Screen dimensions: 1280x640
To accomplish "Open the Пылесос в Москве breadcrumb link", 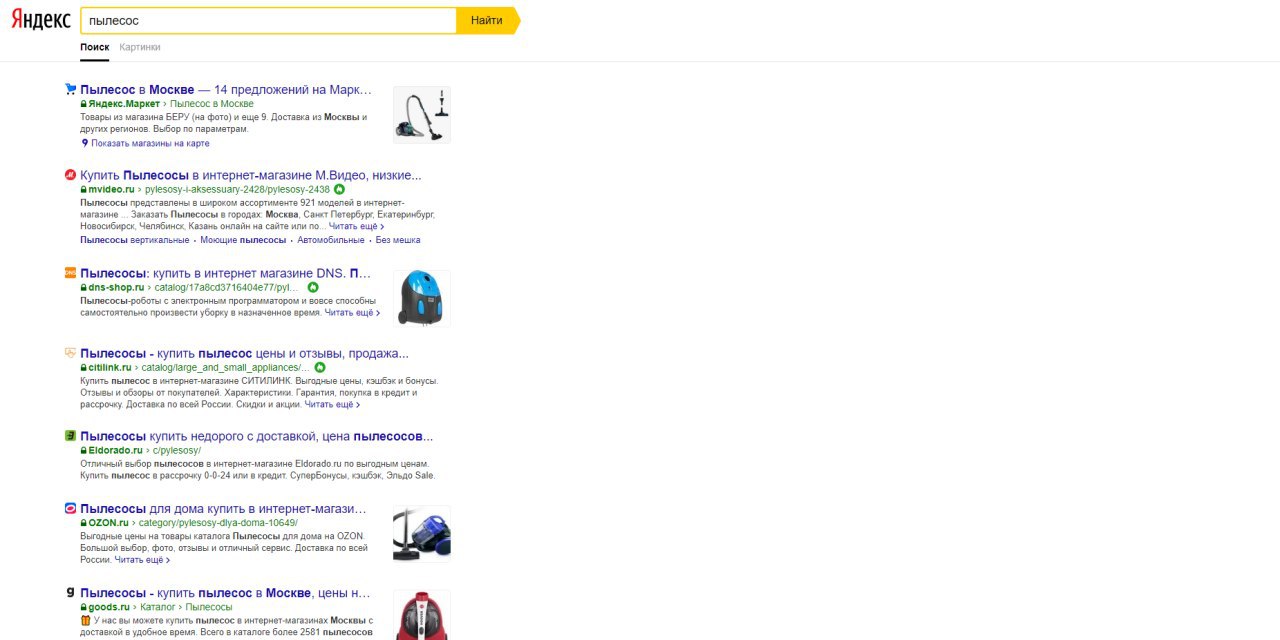I will (212, 104).
